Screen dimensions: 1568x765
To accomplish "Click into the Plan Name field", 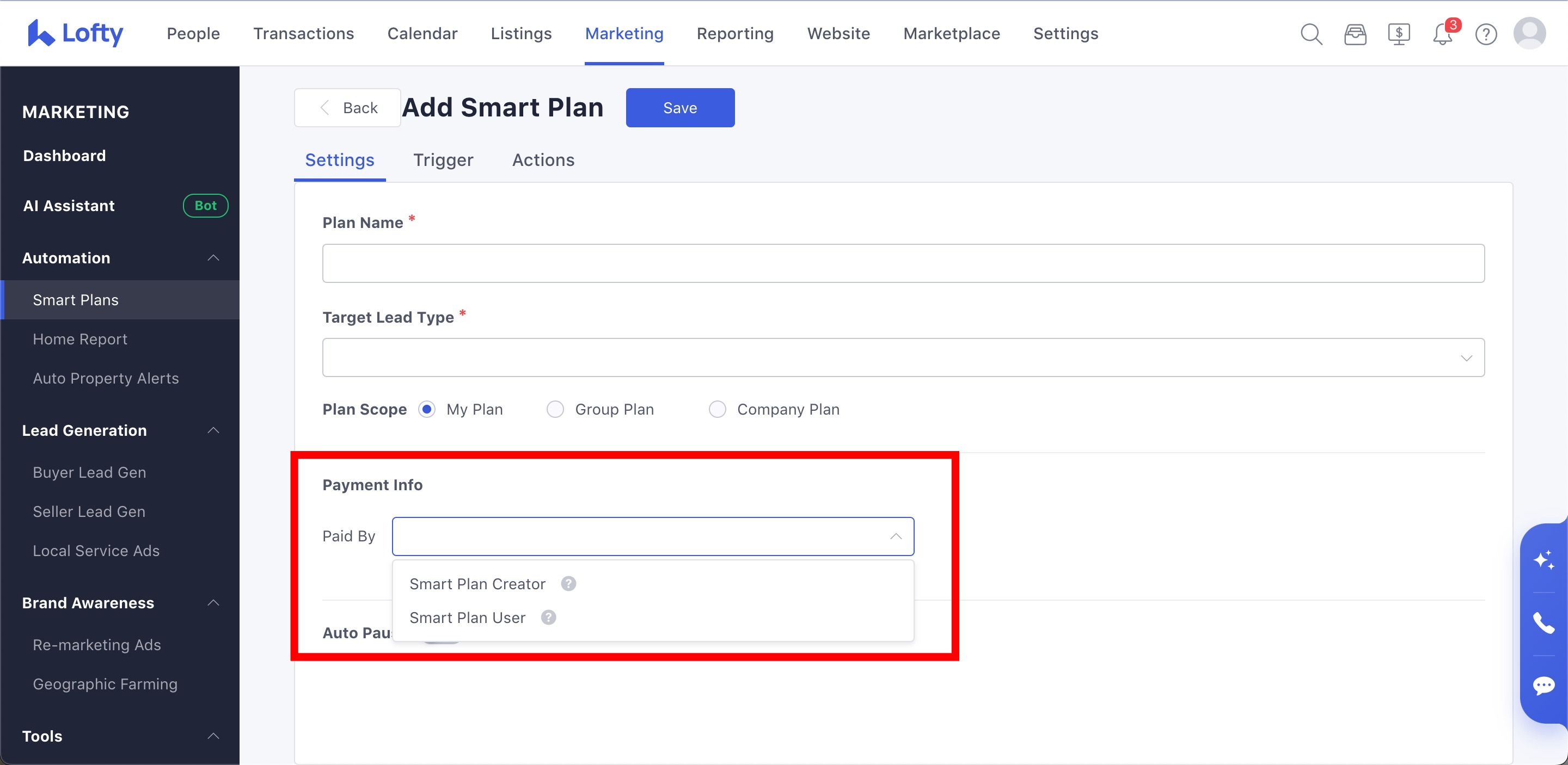I will point(903,263).
